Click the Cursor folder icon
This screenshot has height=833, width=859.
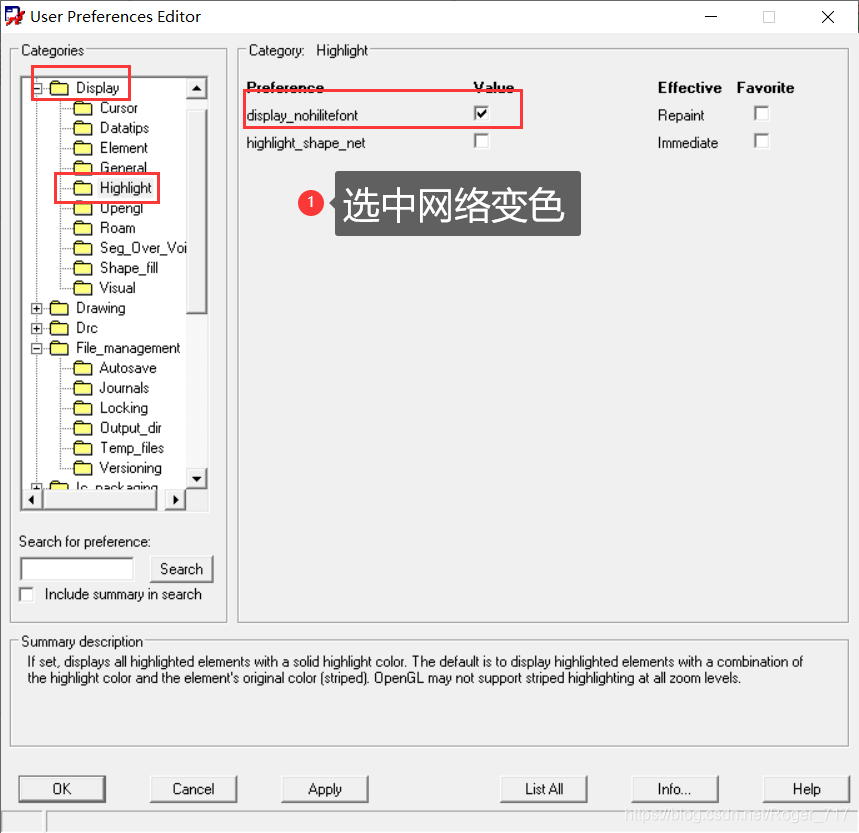point(82,108)
